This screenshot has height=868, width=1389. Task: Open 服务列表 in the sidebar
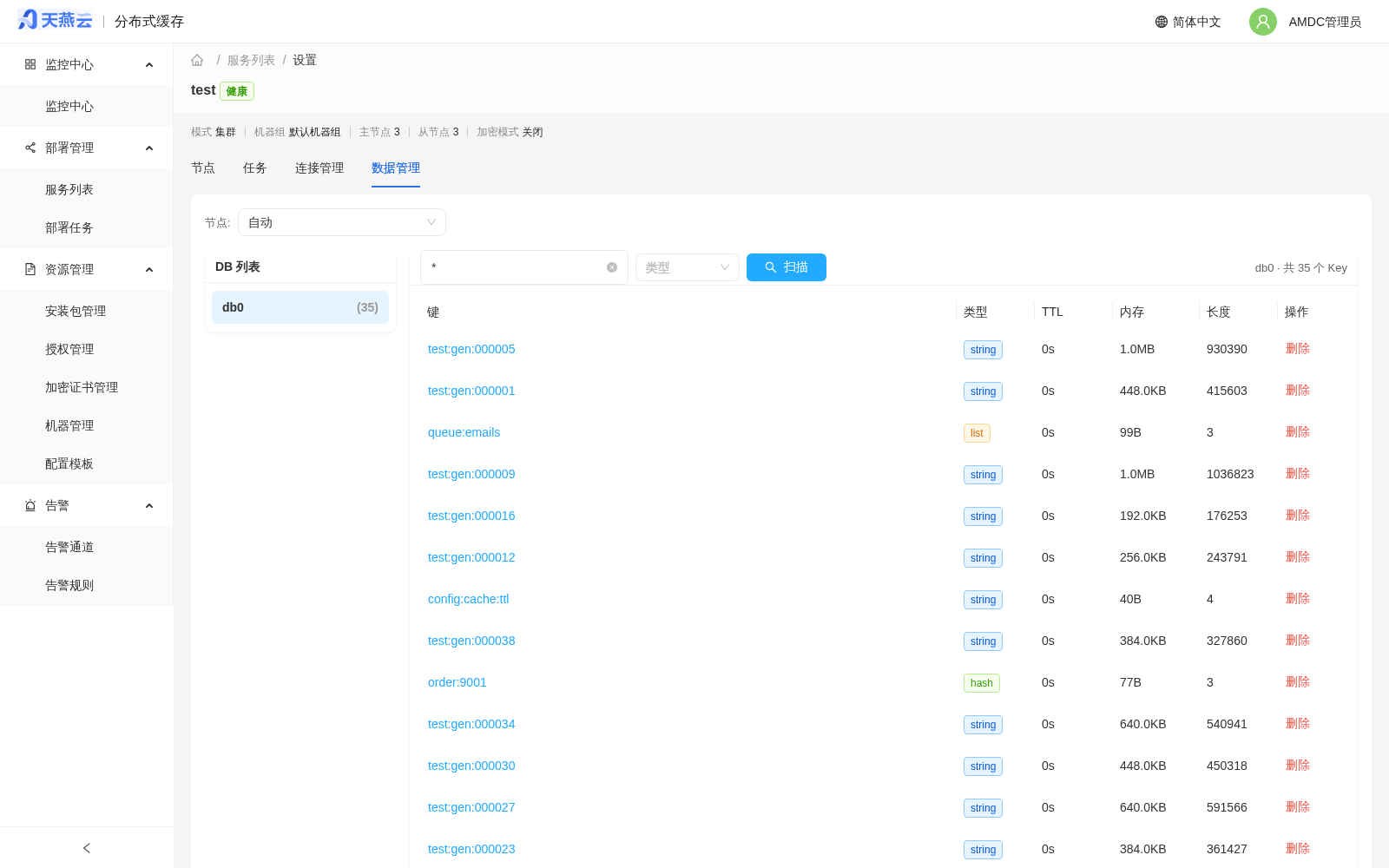[x=69, y=189]
